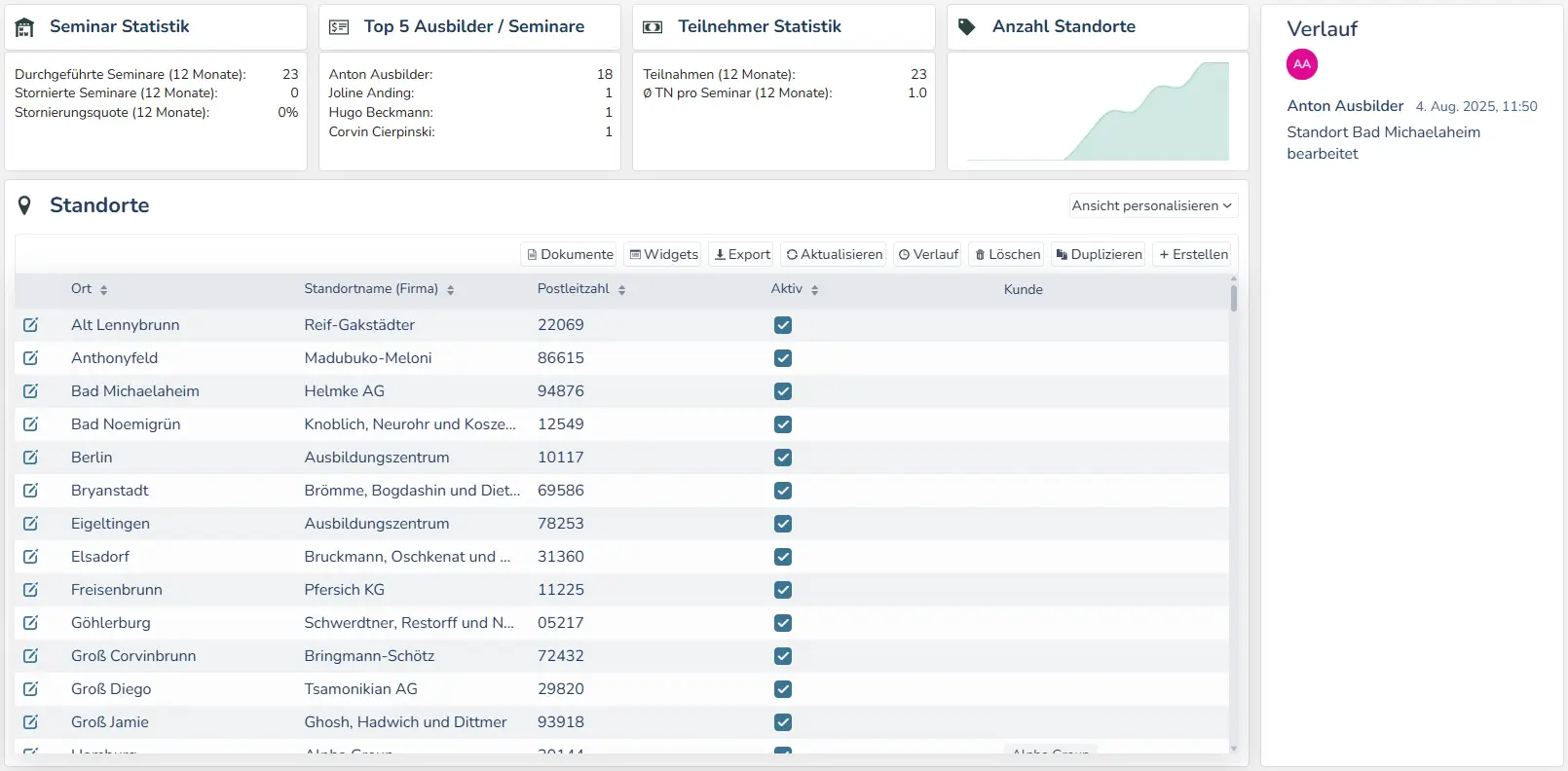This screenshot has width=1568, height=771.
Task: Open edit icon for Alt Lennybrunn row
Action: coord(31,325)
